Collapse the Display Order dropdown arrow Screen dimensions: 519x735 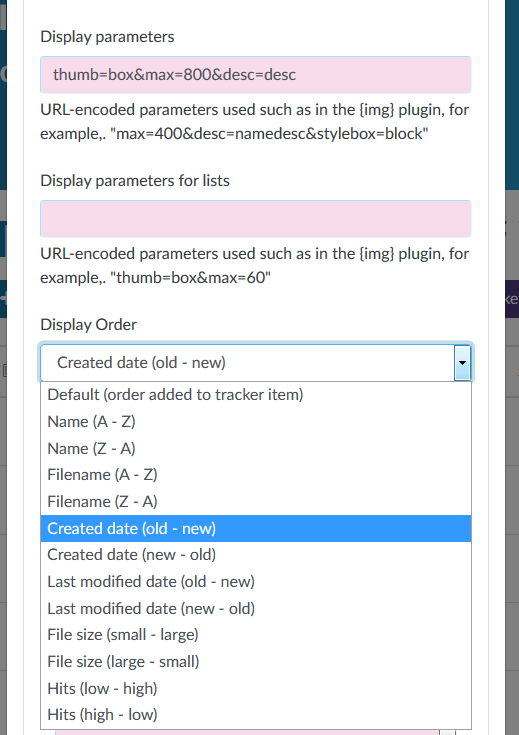coord(462,363)
